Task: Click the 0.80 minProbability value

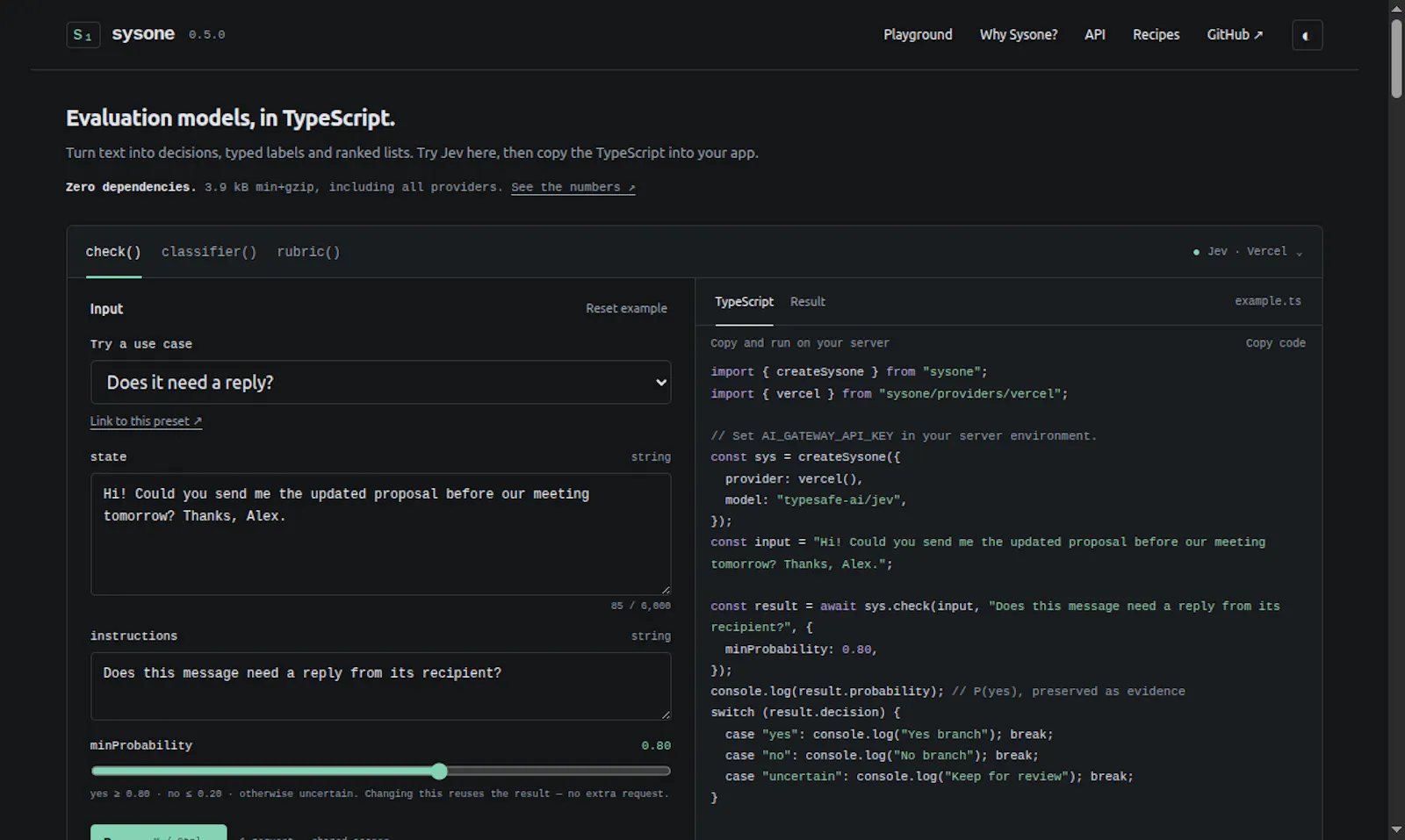Action: (656, 745)
